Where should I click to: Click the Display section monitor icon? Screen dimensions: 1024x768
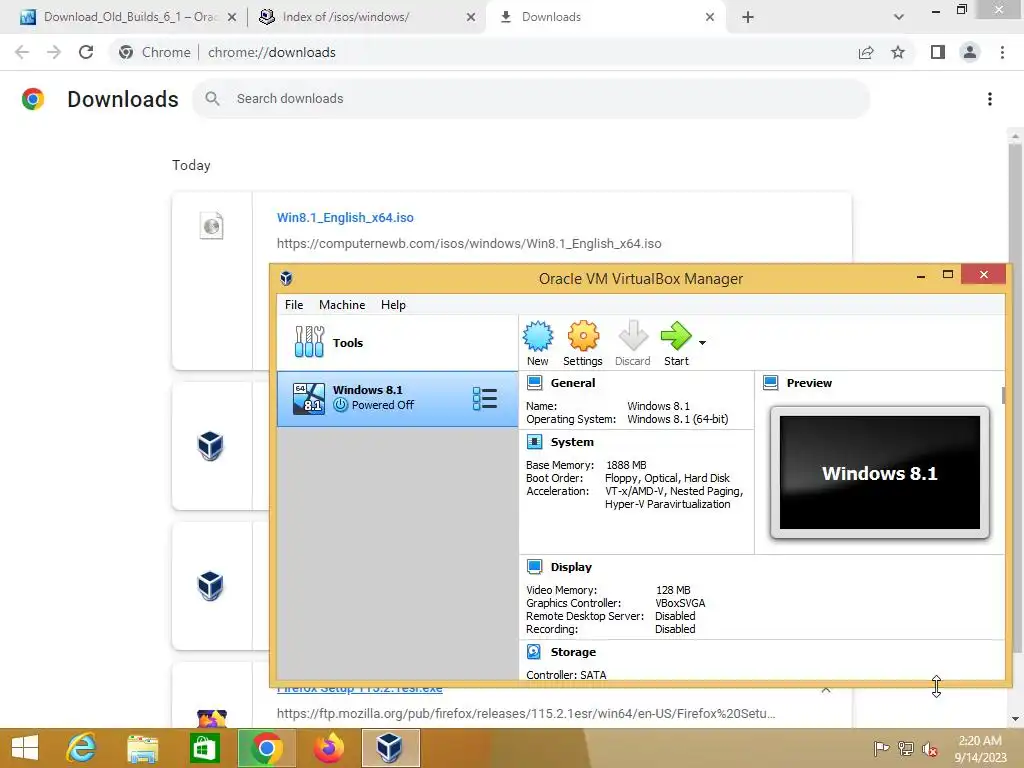(534, 567)
